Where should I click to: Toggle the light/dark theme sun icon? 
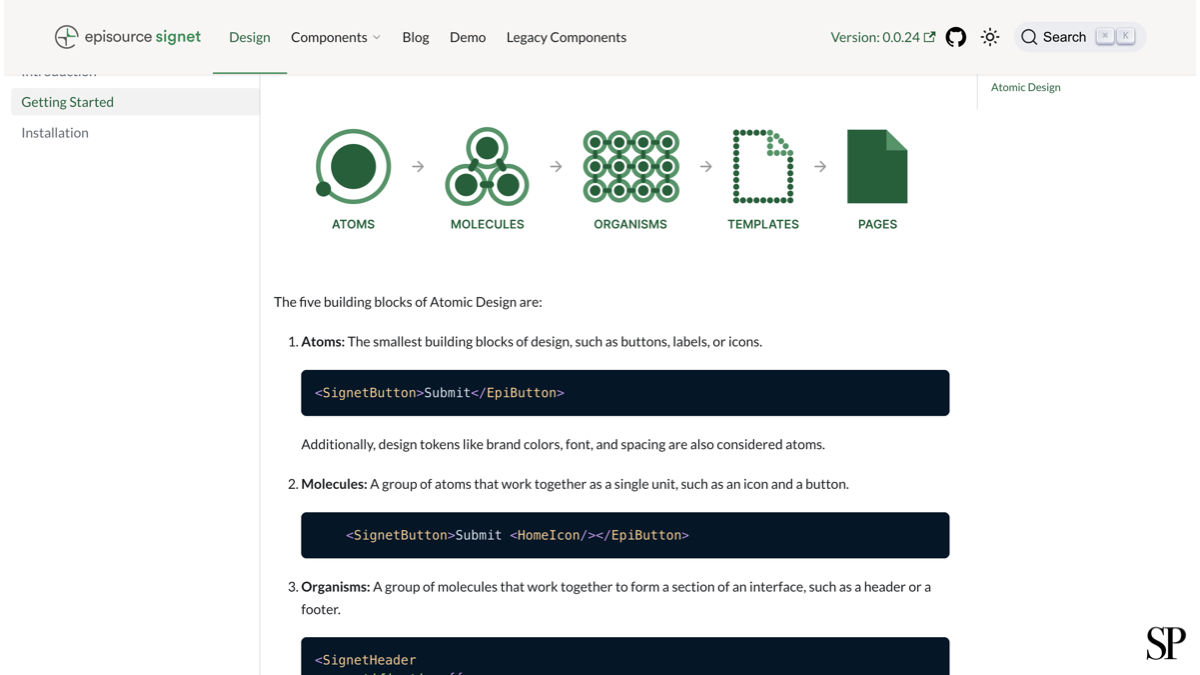(990, 37)
